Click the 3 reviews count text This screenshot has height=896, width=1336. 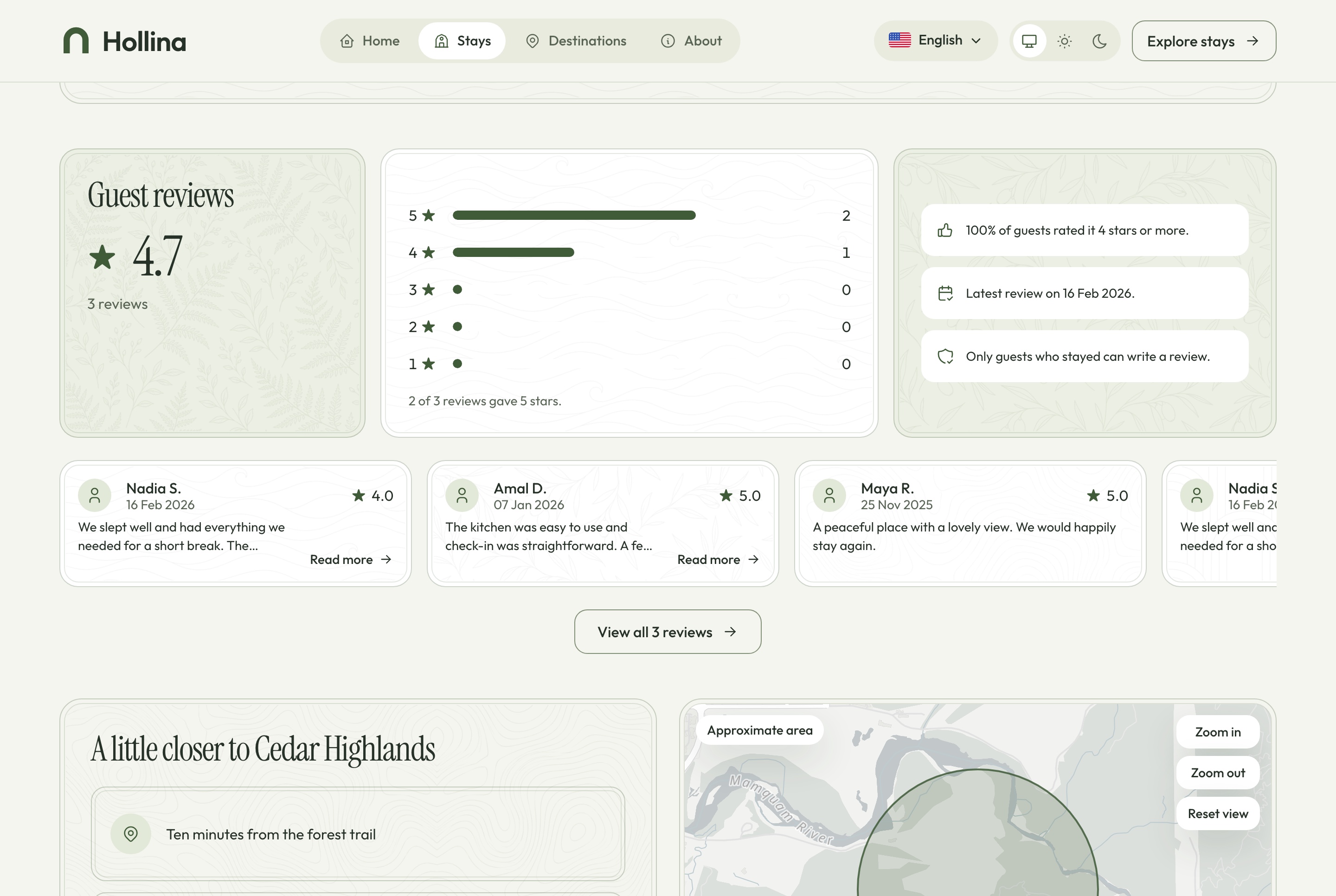pos(117,304)
